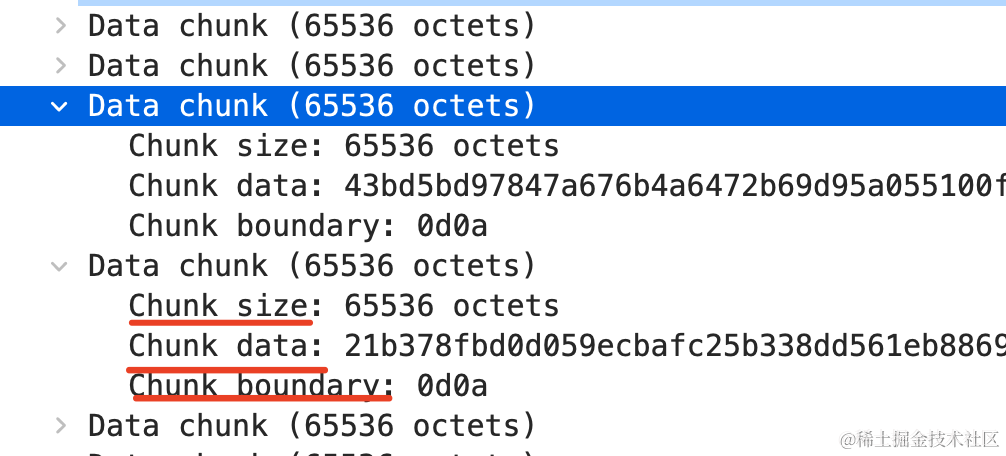Select the Data chunk row just above the highlighted one
The width and height of the screenshot is (1006, 456).
click(503, 65)
